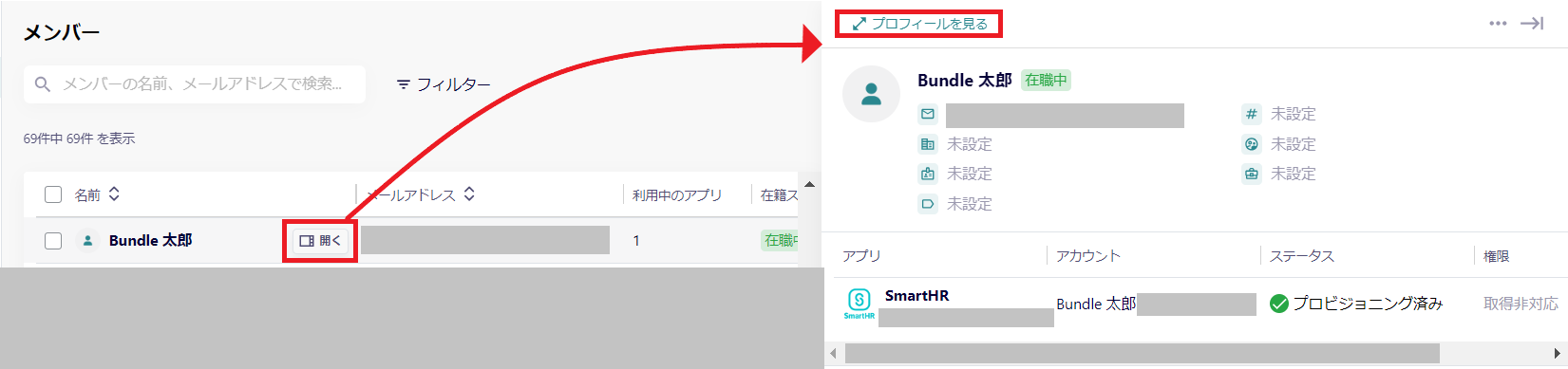Click 取得非対応 permission text
Screen dimensions: 1568x369
[1521, 304]
